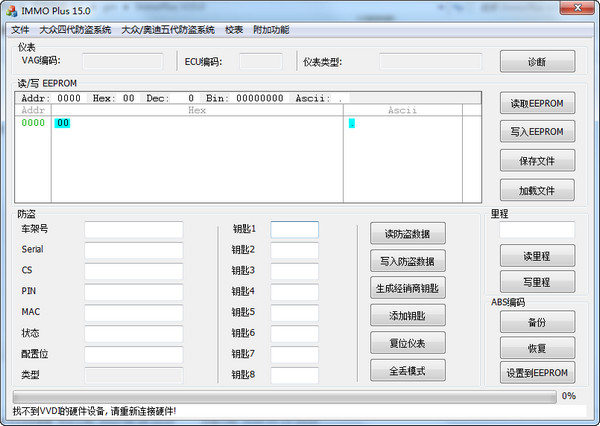The image size is (600, 426).
Task: Focus the 仪表类型 field
Action: coord(430,61)
